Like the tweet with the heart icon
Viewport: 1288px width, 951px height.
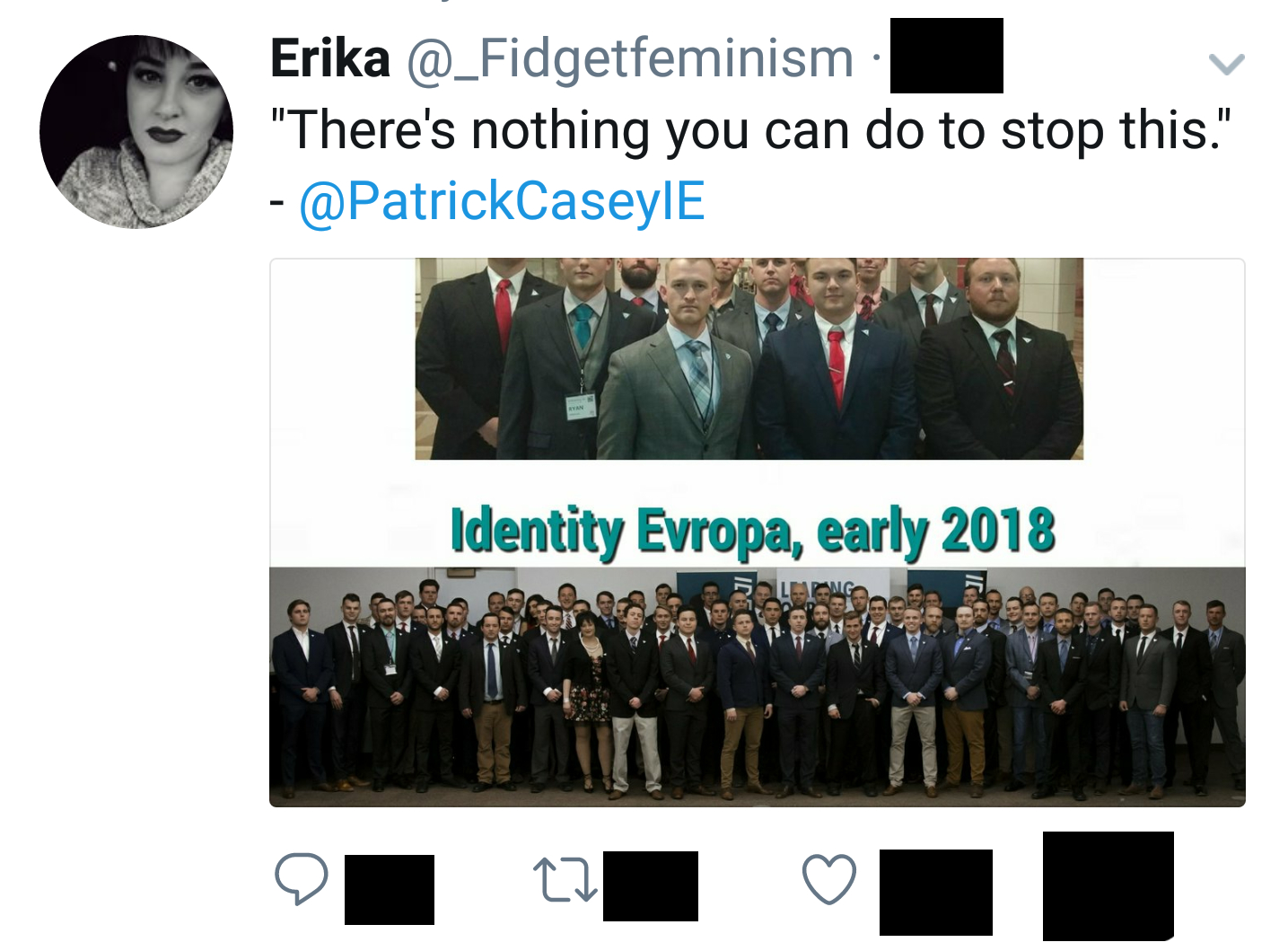tap(828, 879)
